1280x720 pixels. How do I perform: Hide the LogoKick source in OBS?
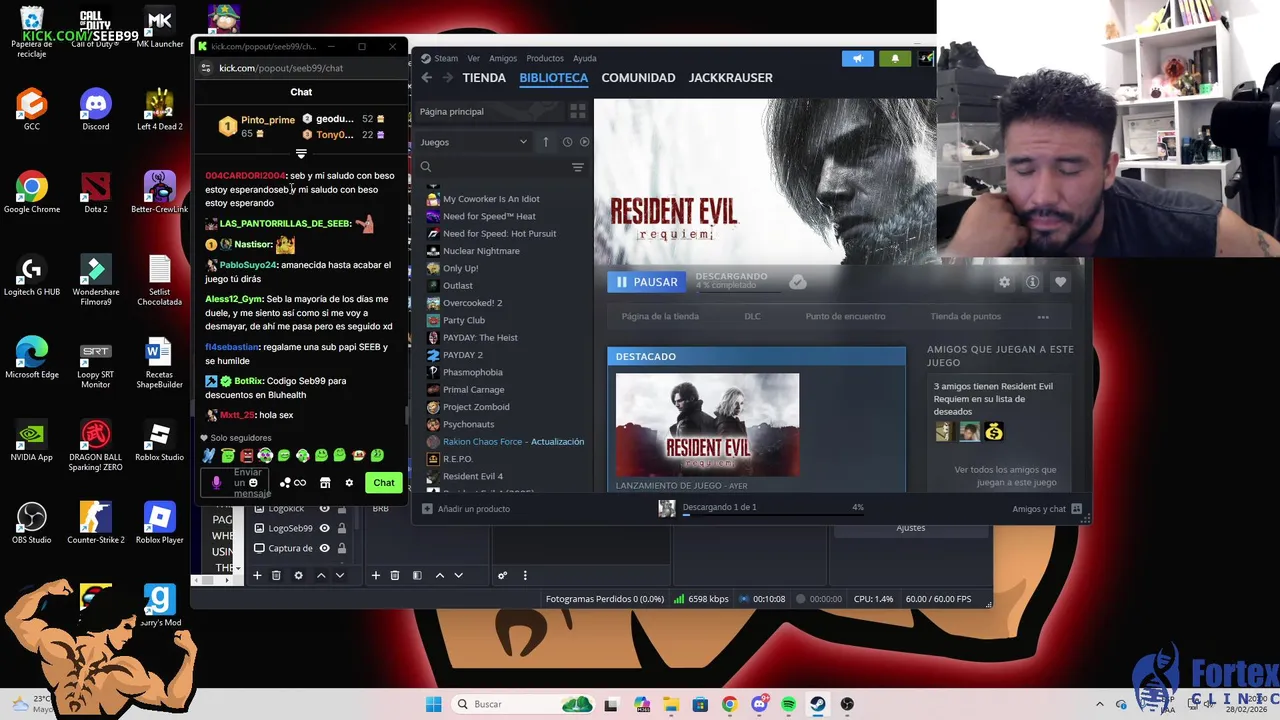[324, 509]
